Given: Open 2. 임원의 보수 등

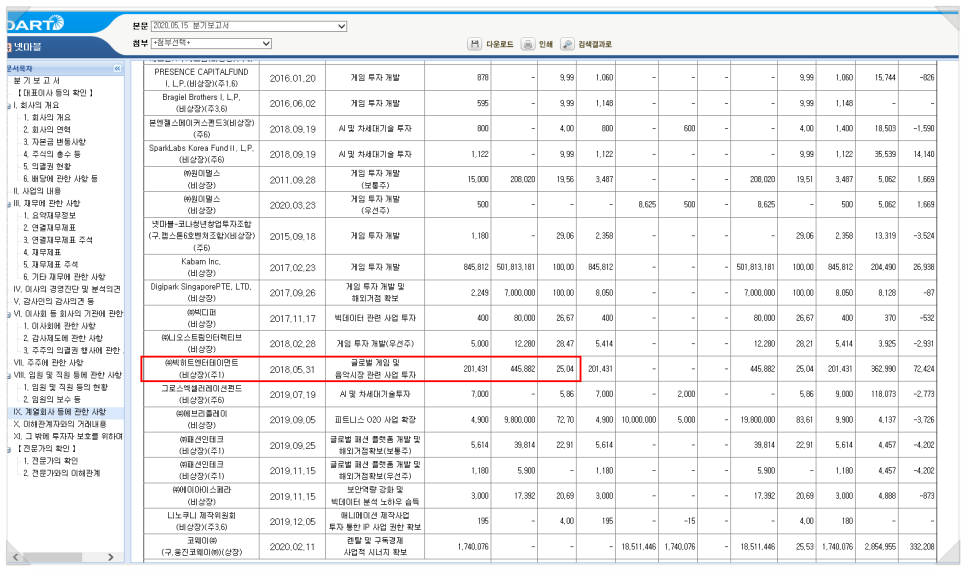Looking at the screenshot, I should point(52,400).
